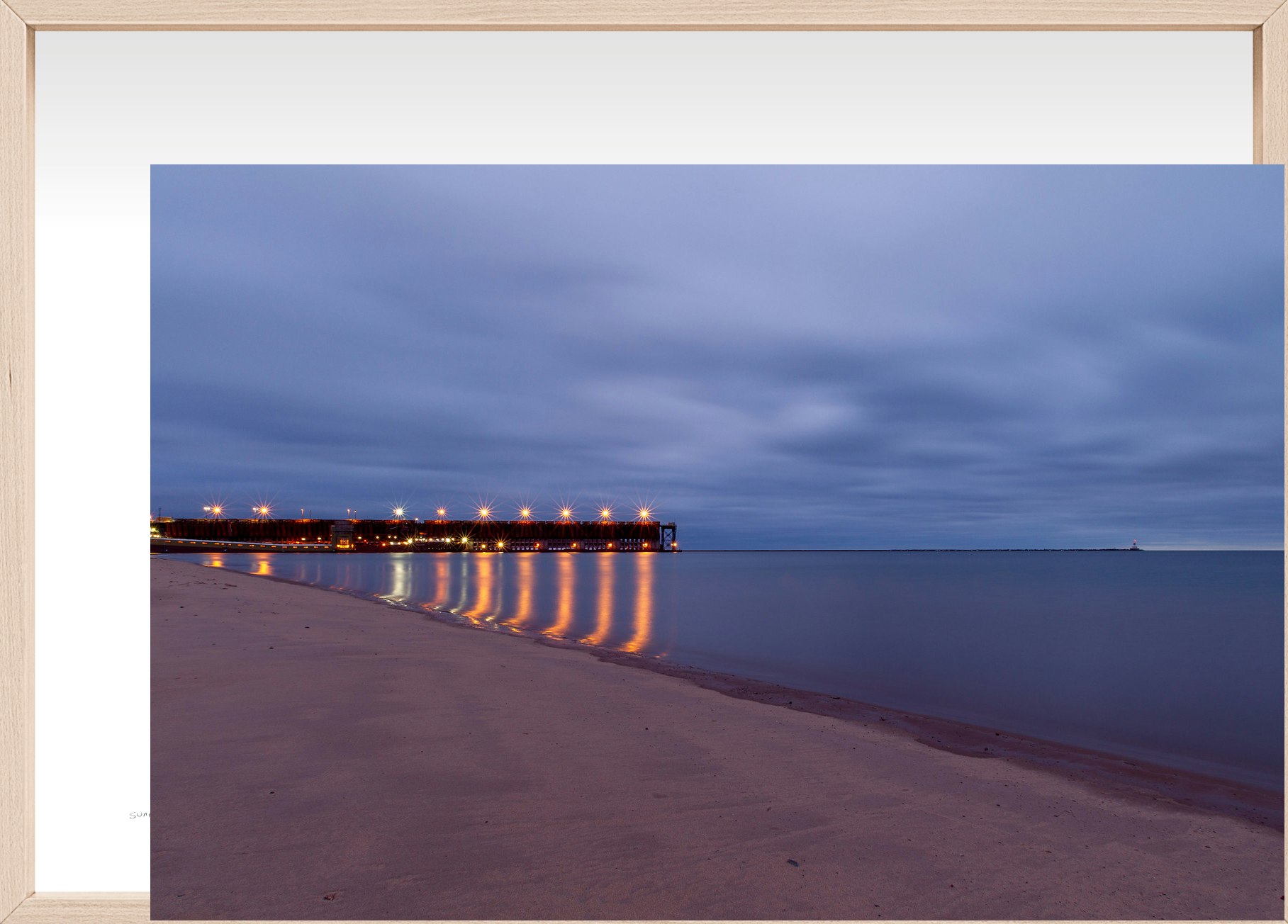Click the long ore dock structure

(x=496, y=531)
